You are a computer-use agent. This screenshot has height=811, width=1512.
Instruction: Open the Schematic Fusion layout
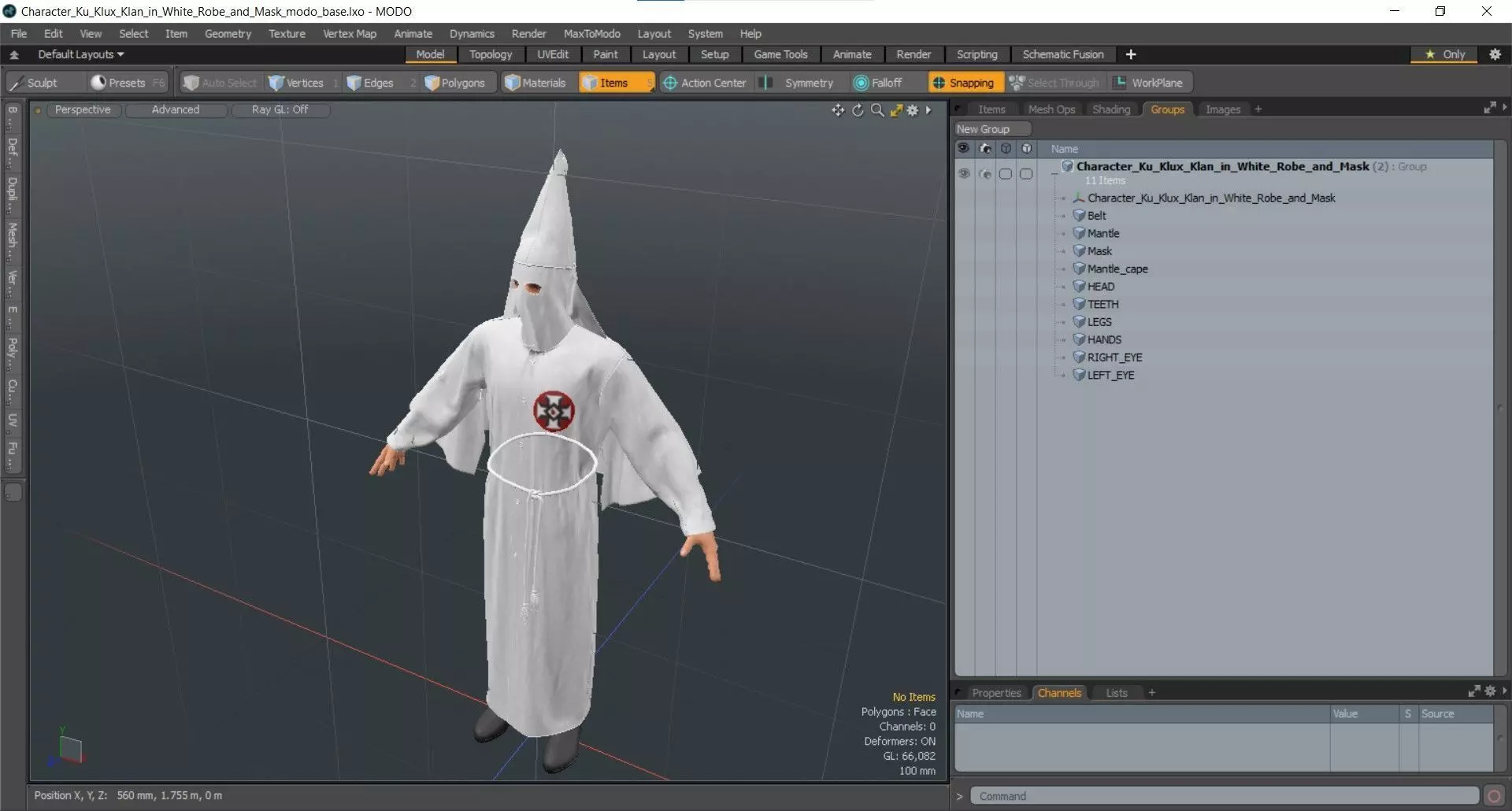[1063, 54]
